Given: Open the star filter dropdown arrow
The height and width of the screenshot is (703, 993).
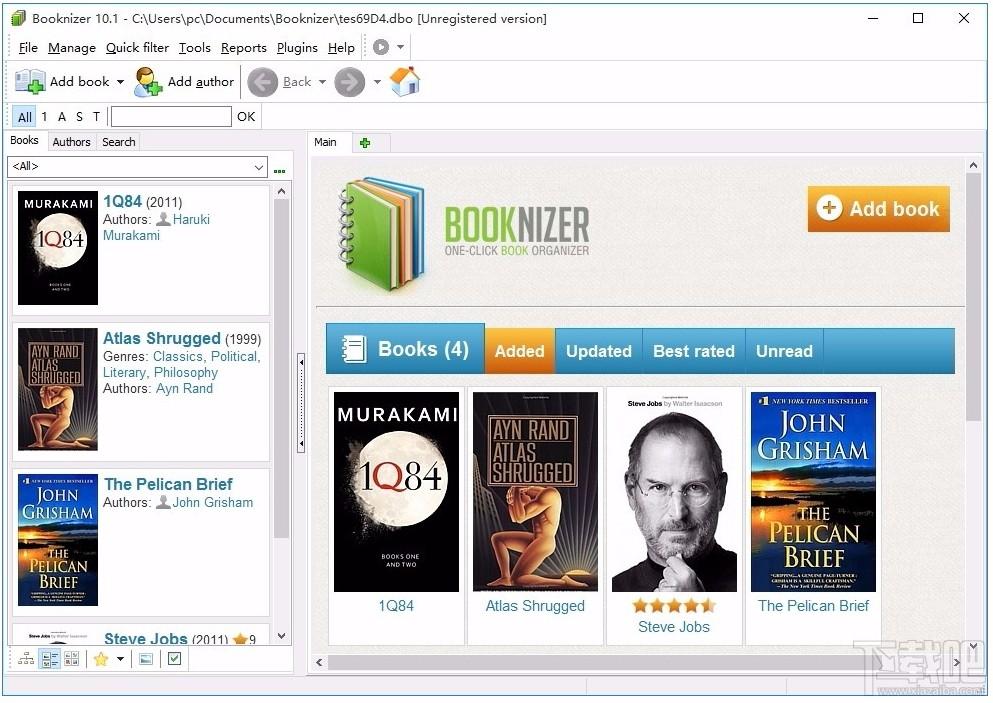Looking at the screenshot, I should [120, 659].
